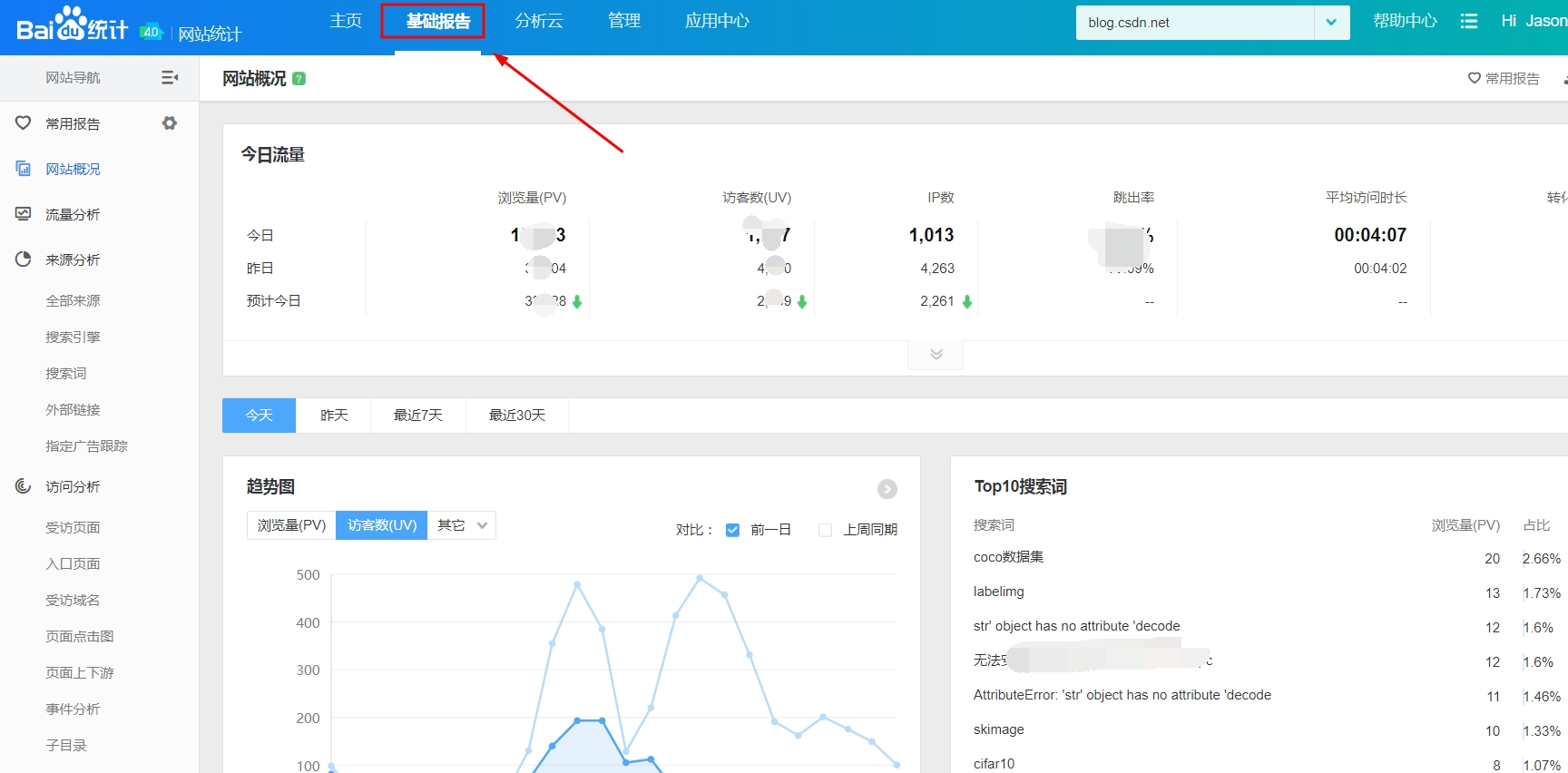The width and height of the screenshot is (1568, 773).
Task: Open 搜索词 report in sidebar
Action: pyautogui.click(x=66, y=373)
